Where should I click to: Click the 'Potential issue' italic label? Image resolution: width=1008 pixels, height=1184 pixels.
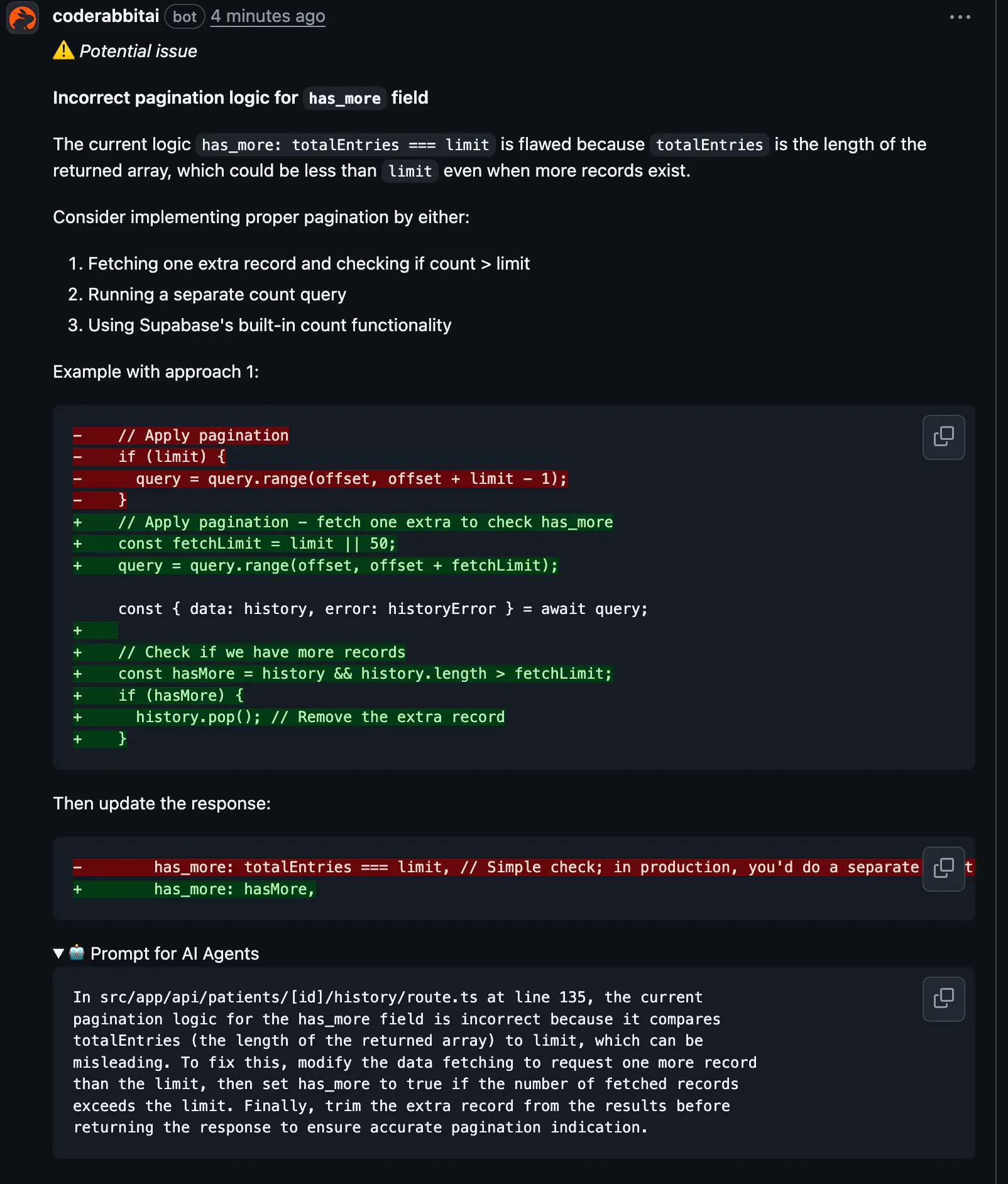click(x=138, y=51)
